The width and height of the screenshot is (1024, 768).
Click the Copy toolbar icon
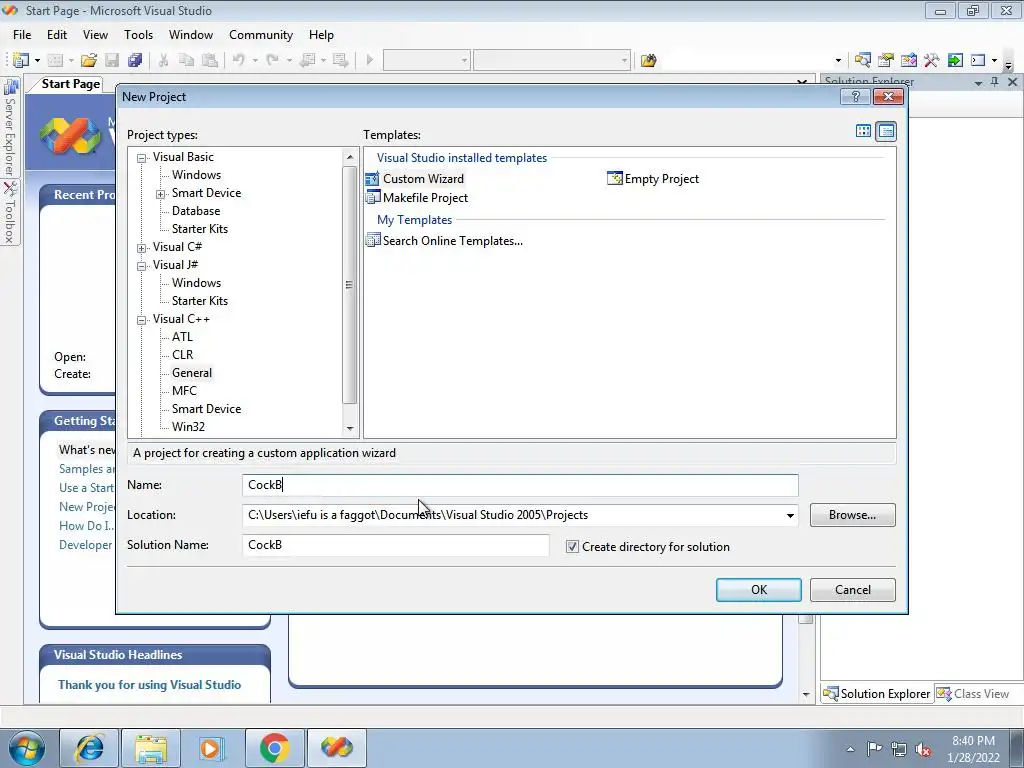(x=186, y=60)
